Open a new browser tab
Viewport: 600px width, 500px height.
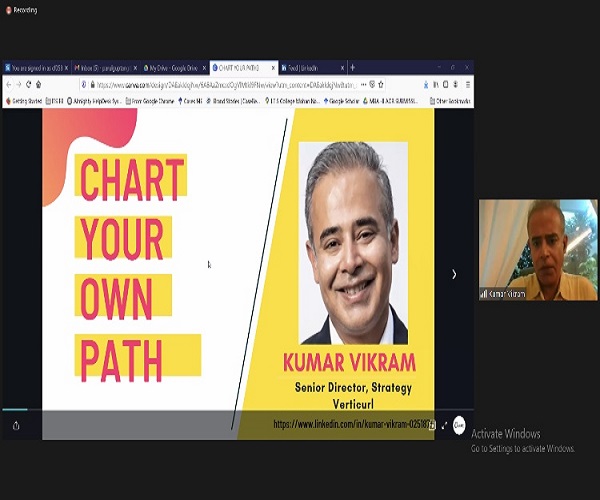click(353, 68)
